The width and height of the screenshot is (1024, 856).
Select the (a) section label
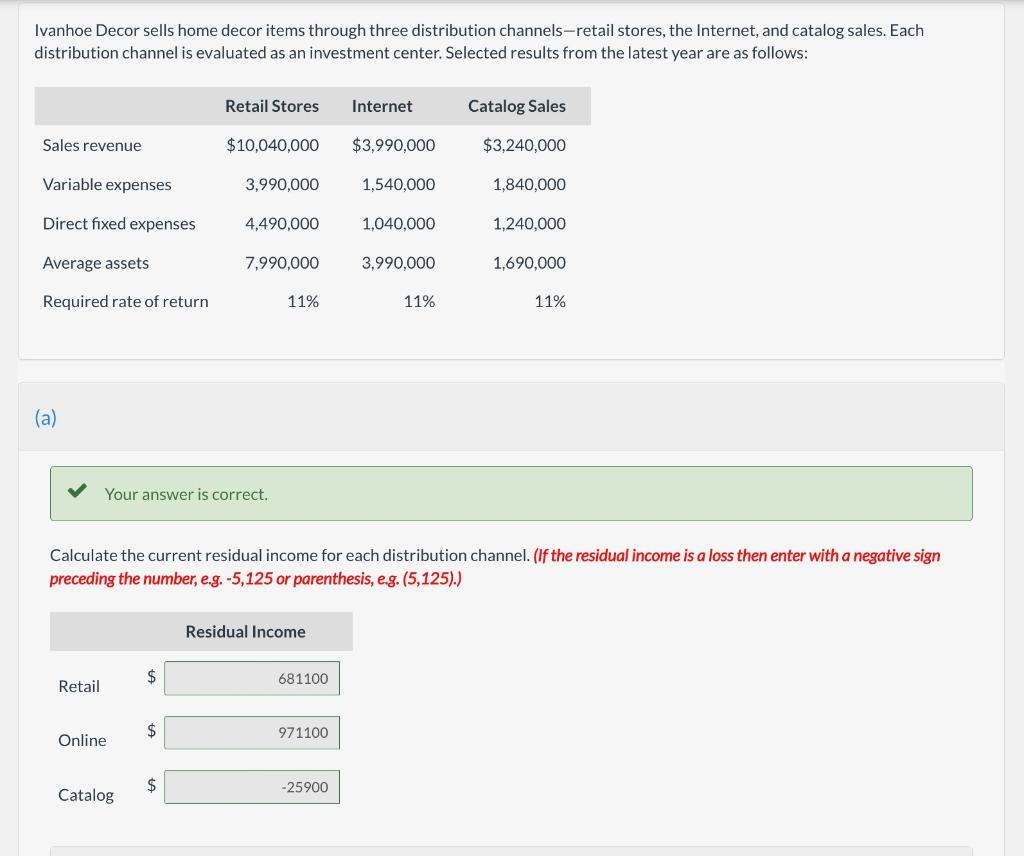pyautogui.click(x=46, y=417)
